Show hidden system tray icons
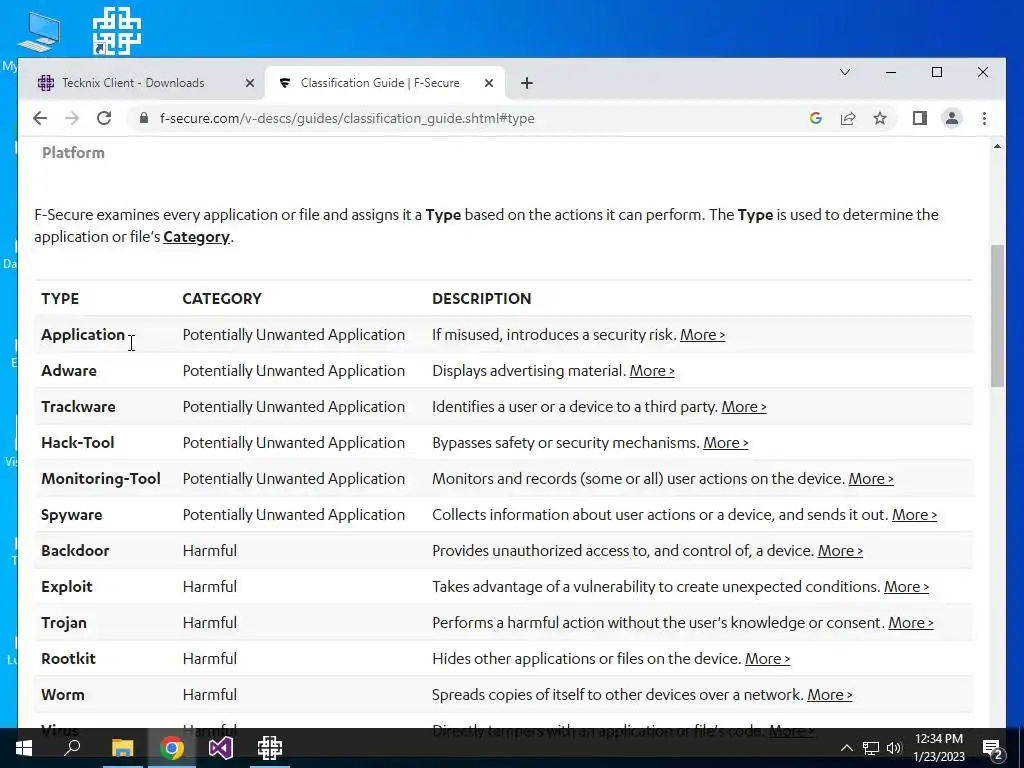Viewport: 1024px width, 768px height. 846,748
